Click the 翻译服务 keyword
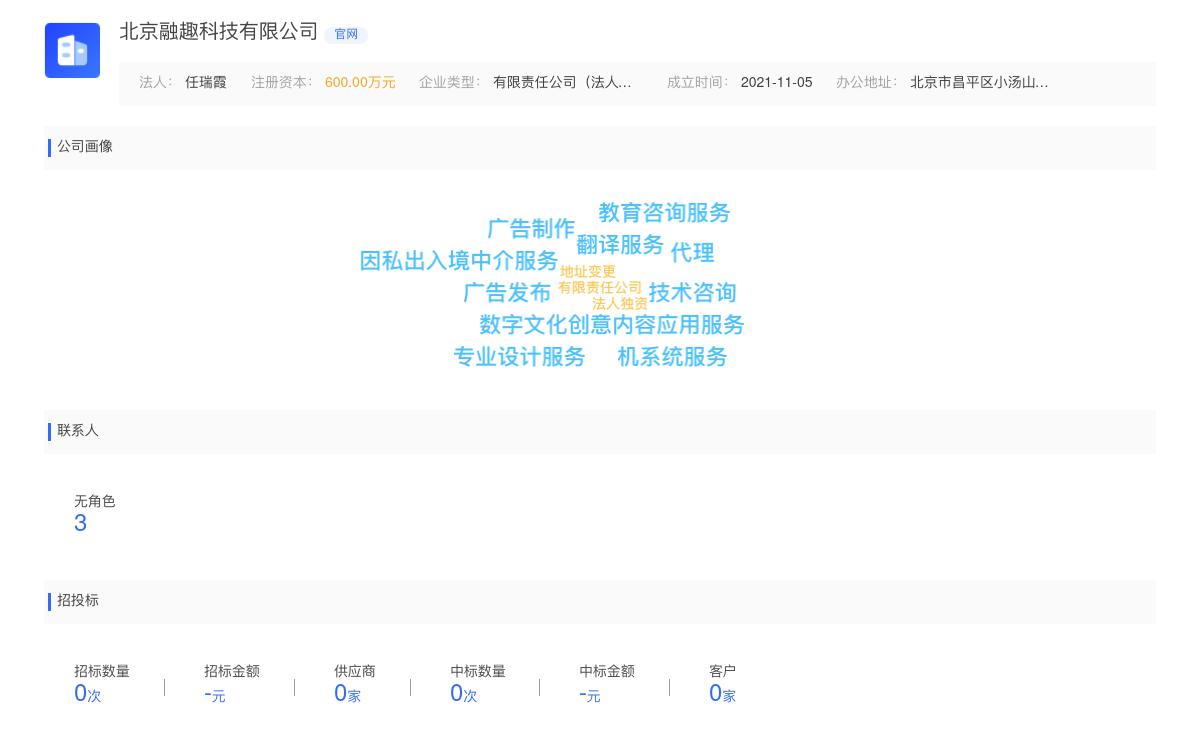The image size is (1200, 752). 620,245
